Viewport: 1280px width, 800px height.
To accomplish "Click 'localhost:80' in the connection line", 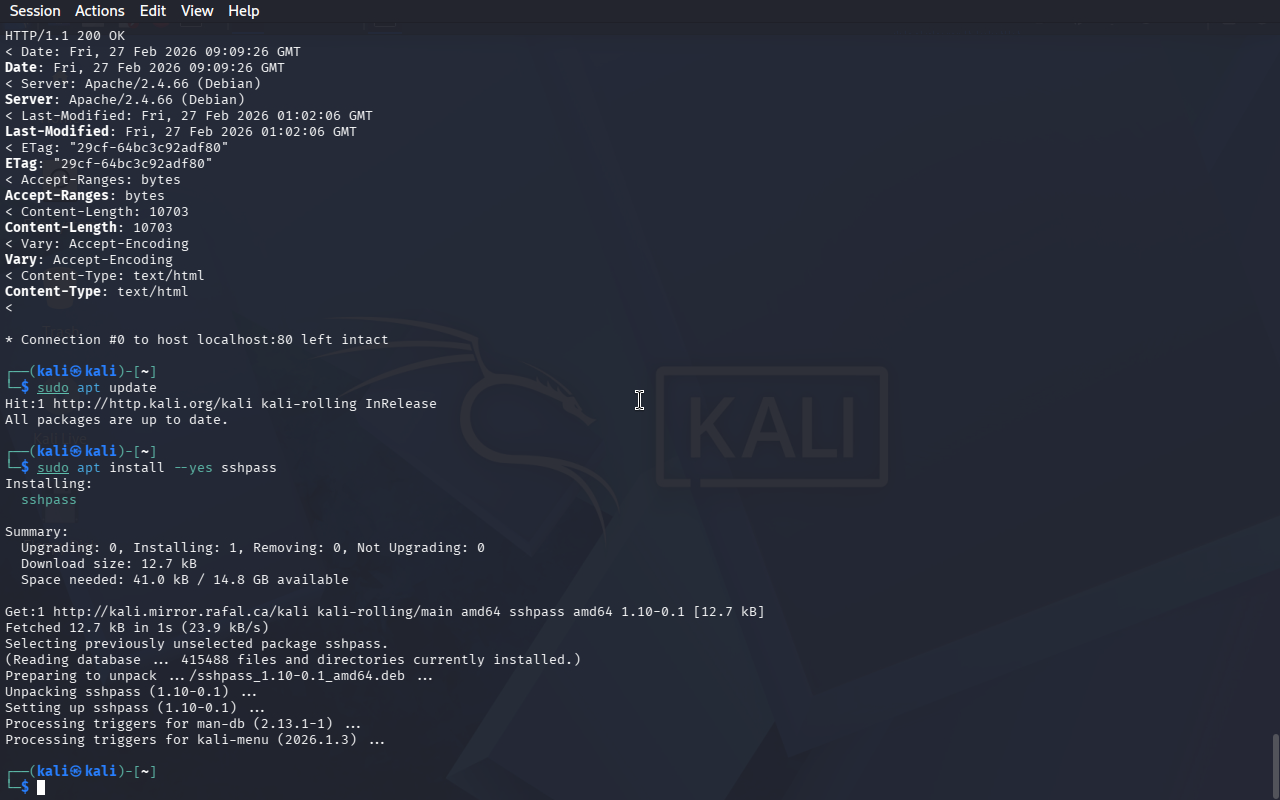I will pos(245,340).
